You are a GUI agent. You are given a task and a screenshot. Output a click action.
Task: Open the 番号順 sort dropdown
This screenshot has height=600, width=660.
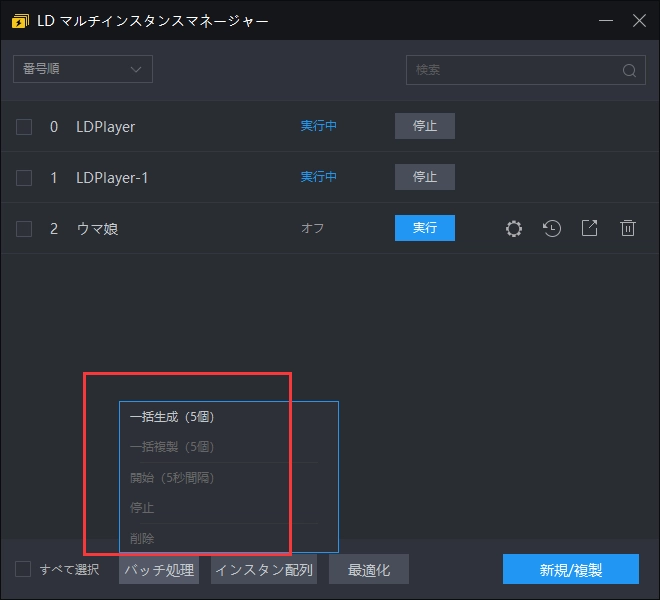[x=83, y=69]
